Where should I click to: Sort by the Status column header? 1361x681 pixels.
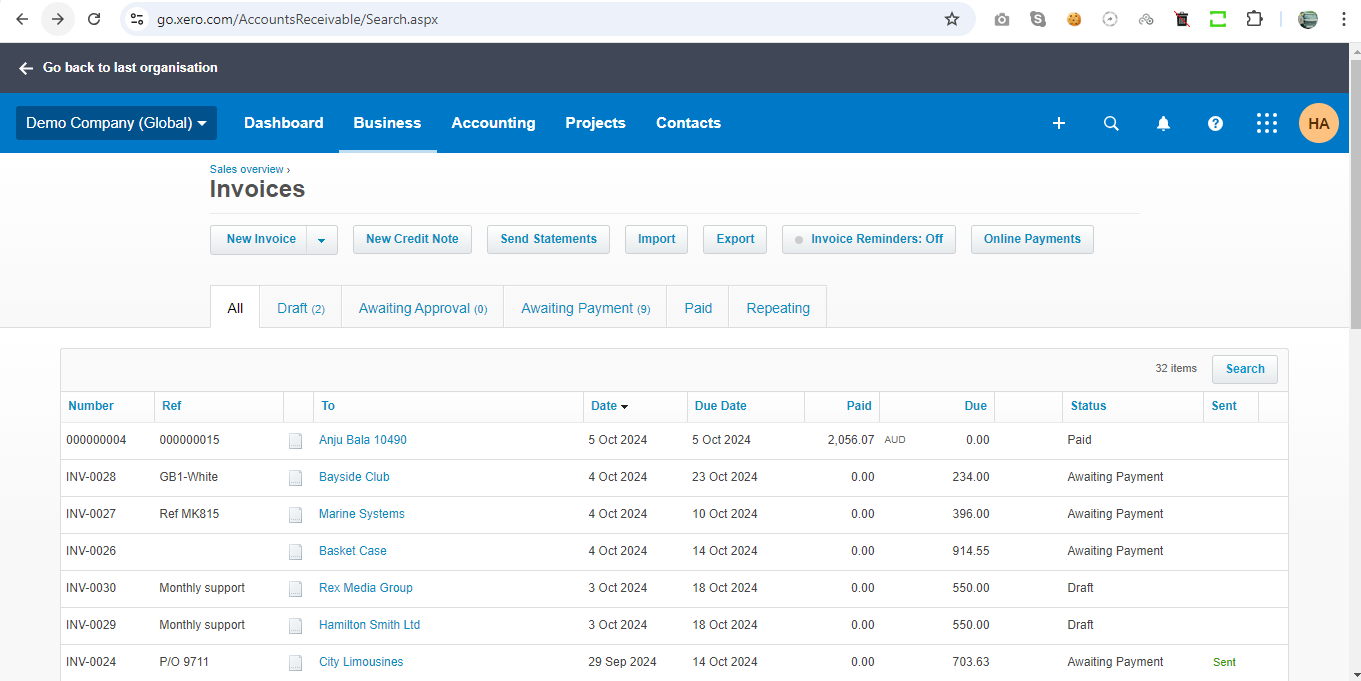[x=1089, y=406]
